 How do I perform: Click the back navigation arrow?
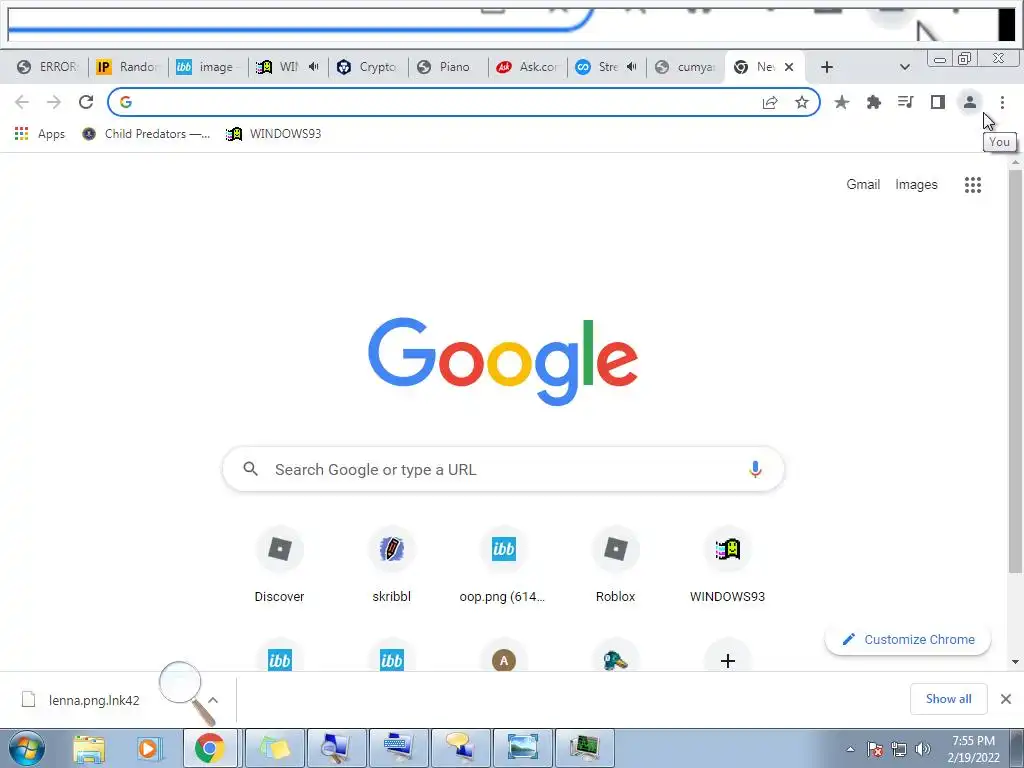tap(22, 102)
